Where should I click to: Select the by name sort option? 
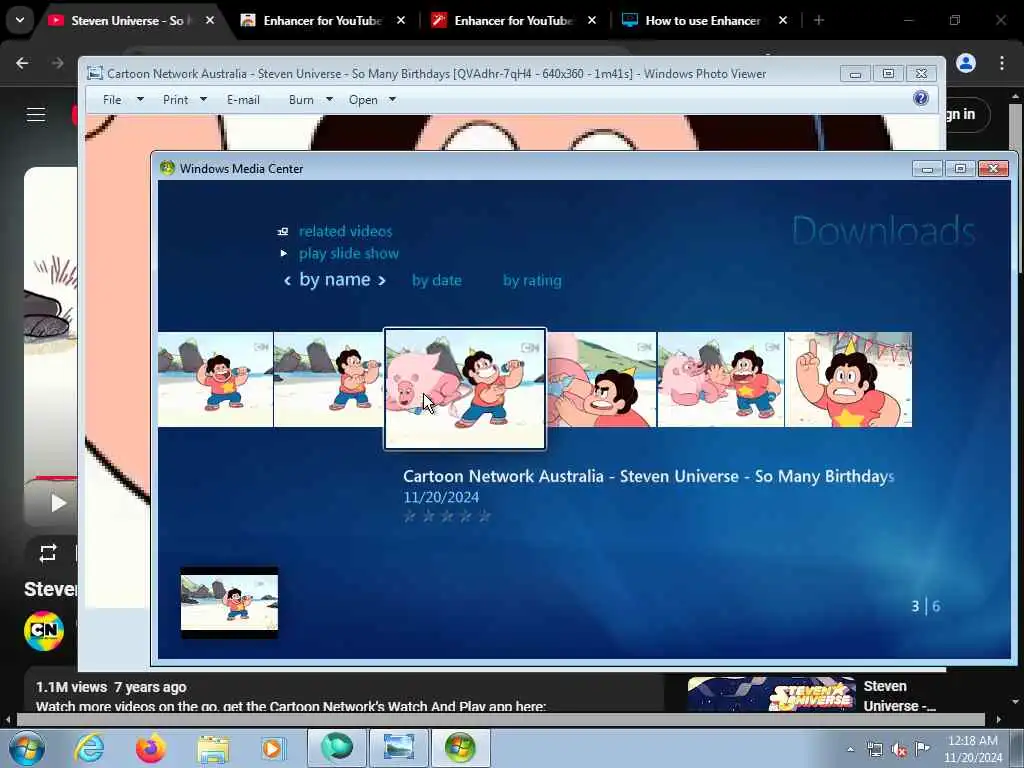click(x=334, y=280)
